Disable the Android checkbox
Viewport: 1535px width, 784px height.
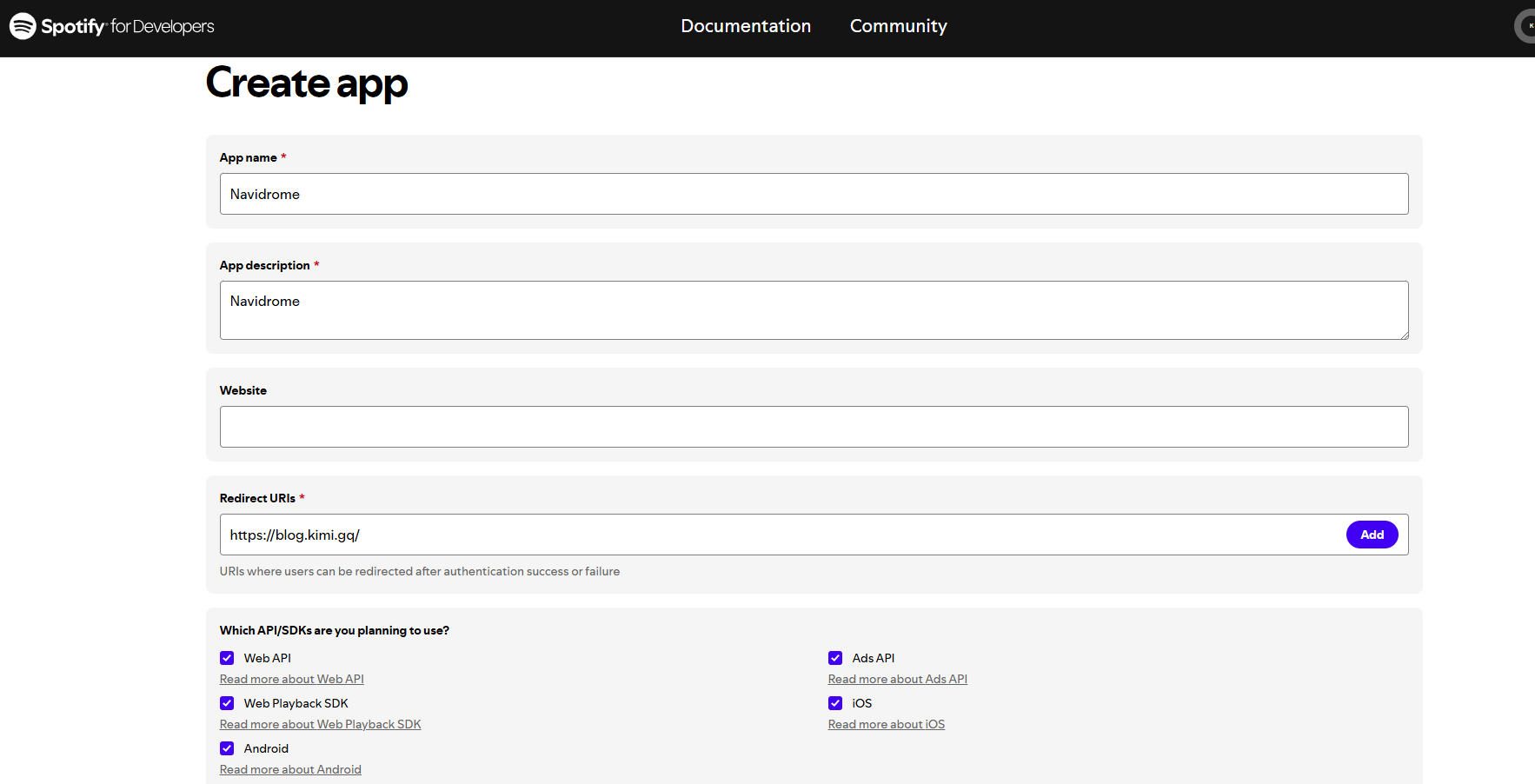pos(227,748)
